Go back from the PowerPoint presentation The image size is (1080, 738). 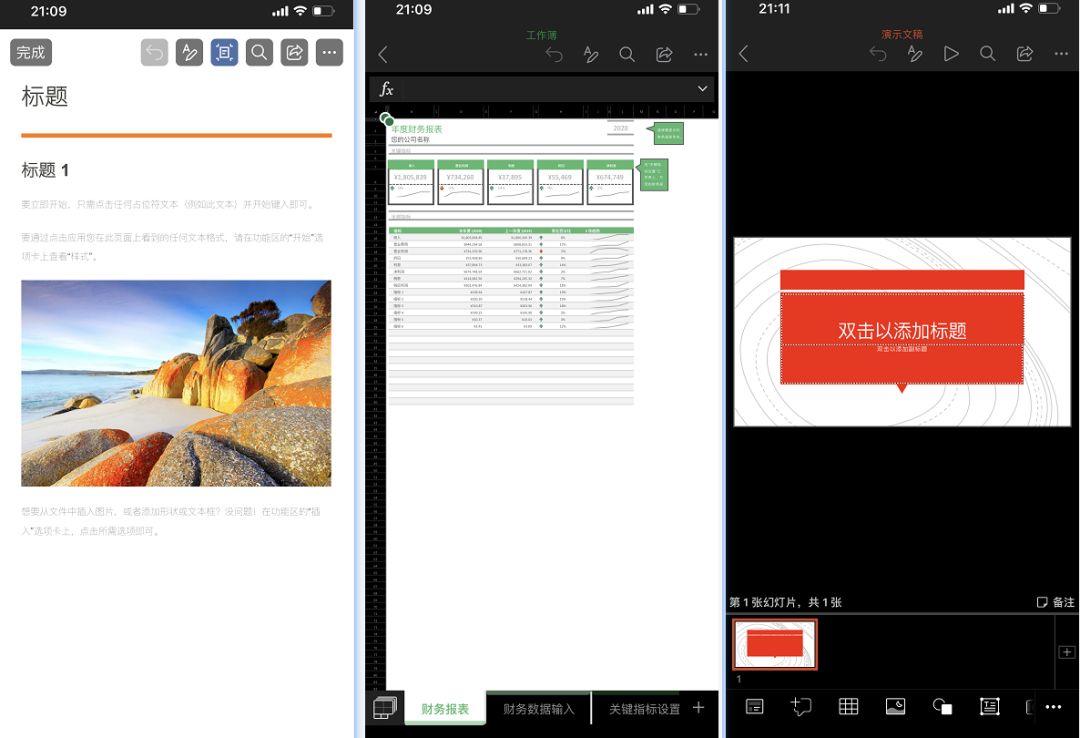pyautogui.click(x=743, y=54)
